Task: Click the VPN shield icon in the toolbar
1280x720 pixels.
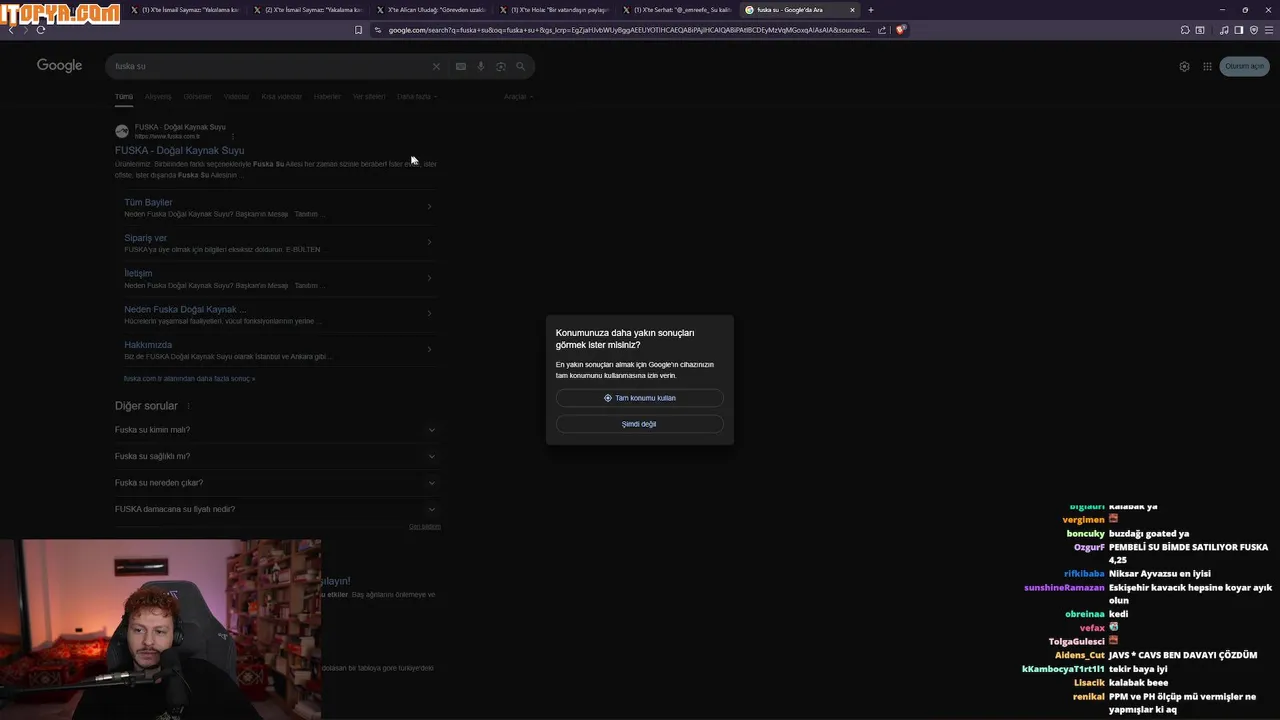Action: tap(1254, 30)
